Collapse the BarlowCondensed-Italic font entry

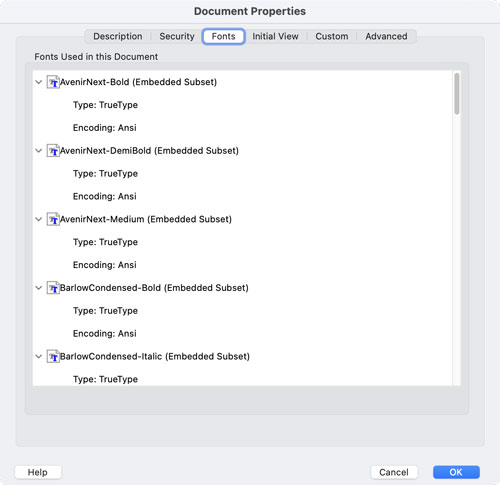coord(39,357)
